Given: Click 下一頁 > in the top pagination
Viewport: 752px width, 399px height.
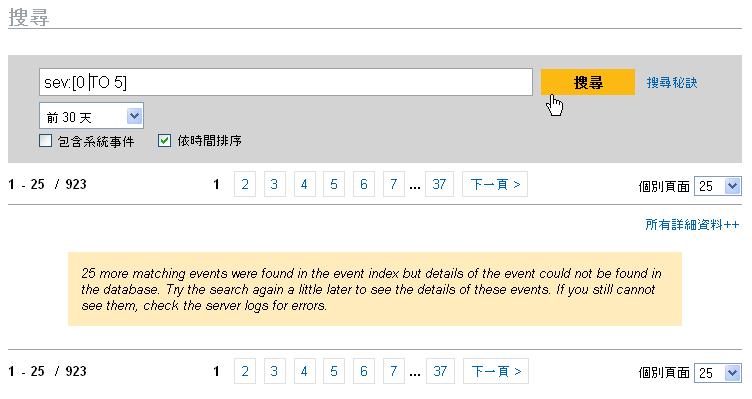Looking at the screenshot, I should (x=495, y=184).
